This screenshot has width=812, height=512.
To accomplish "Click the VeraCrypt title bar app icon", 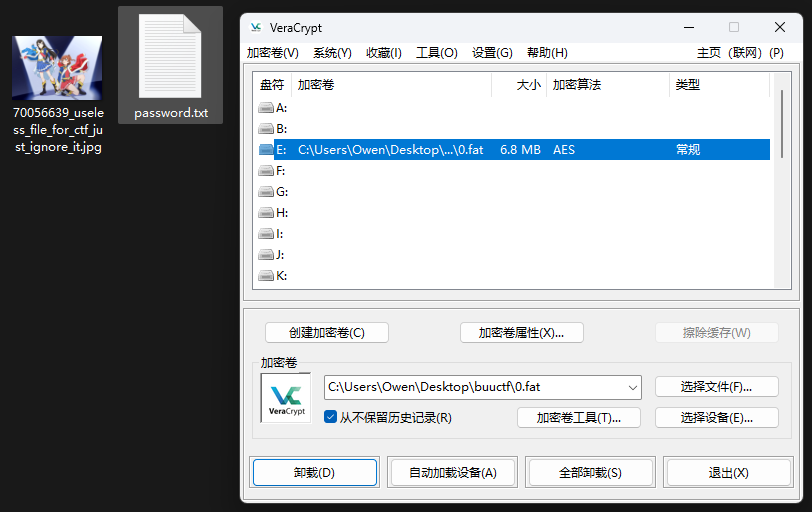I will click(x=256, y=27).
